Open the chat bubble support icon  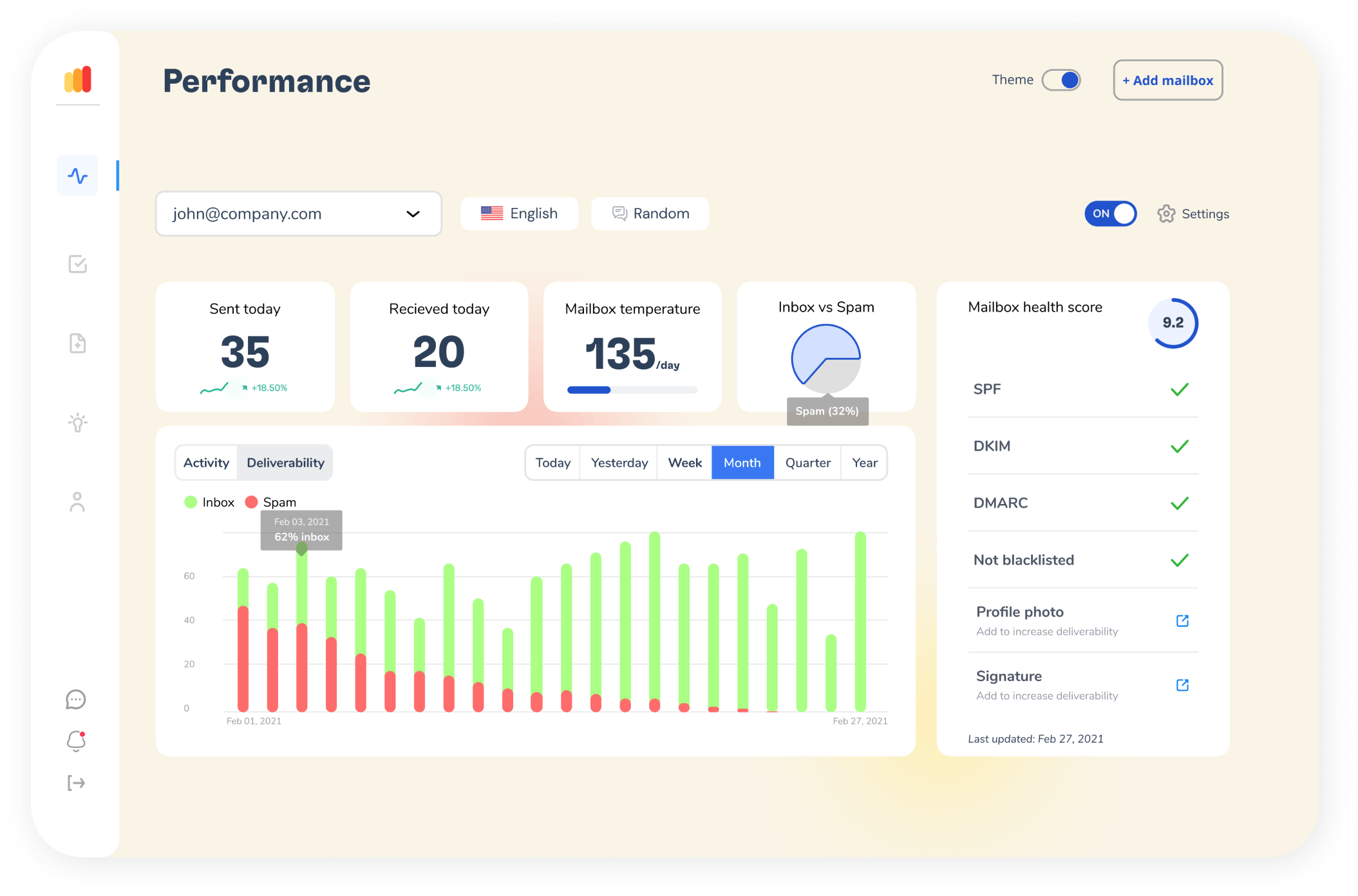point(76,699)
